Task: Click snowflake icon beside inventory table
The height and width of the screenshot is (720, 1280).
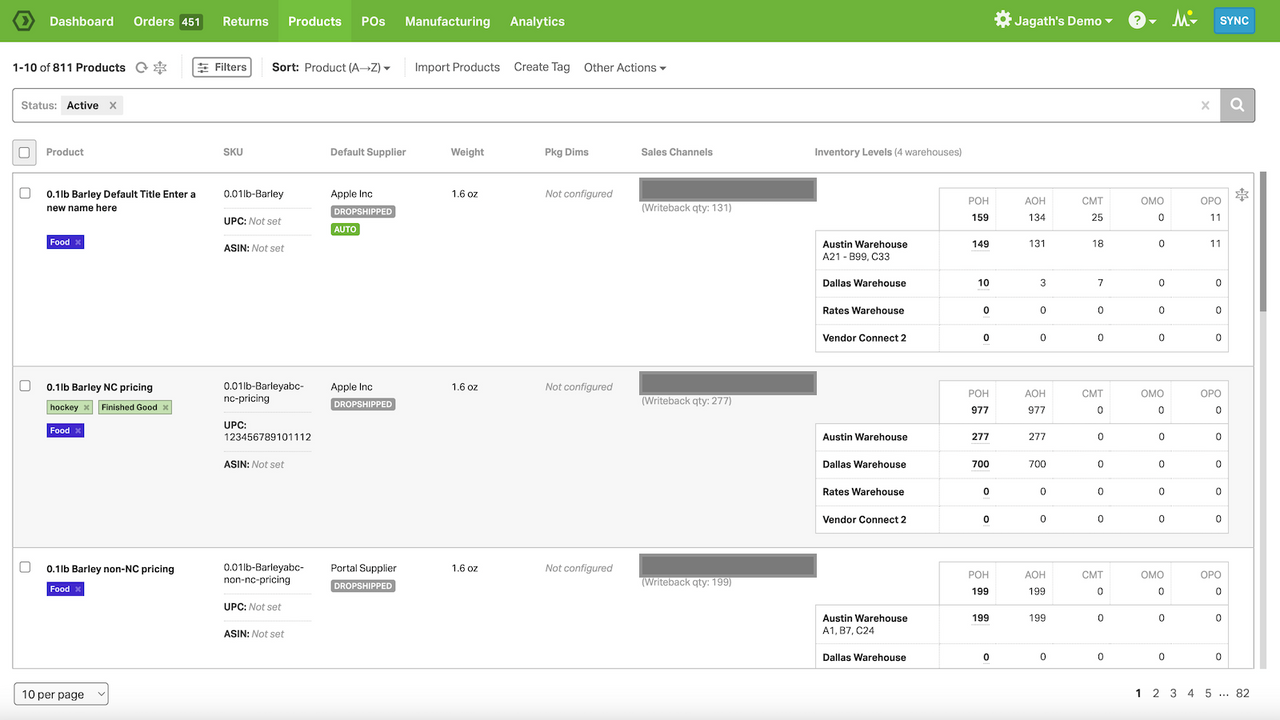Action: (1241, 194)
